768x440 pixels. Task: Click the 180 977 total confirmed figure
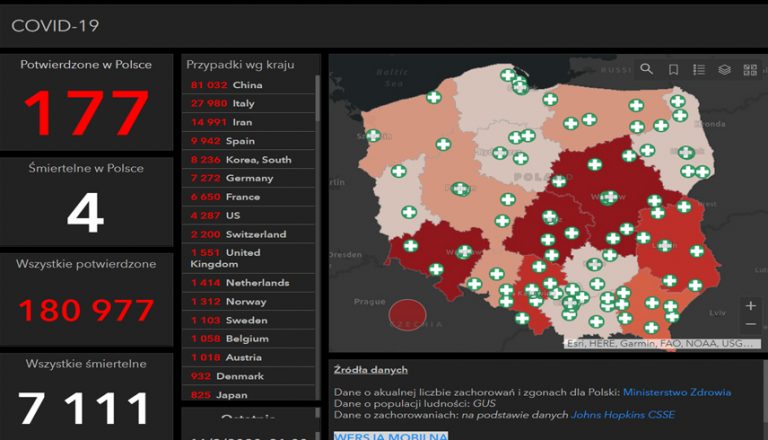86,310
